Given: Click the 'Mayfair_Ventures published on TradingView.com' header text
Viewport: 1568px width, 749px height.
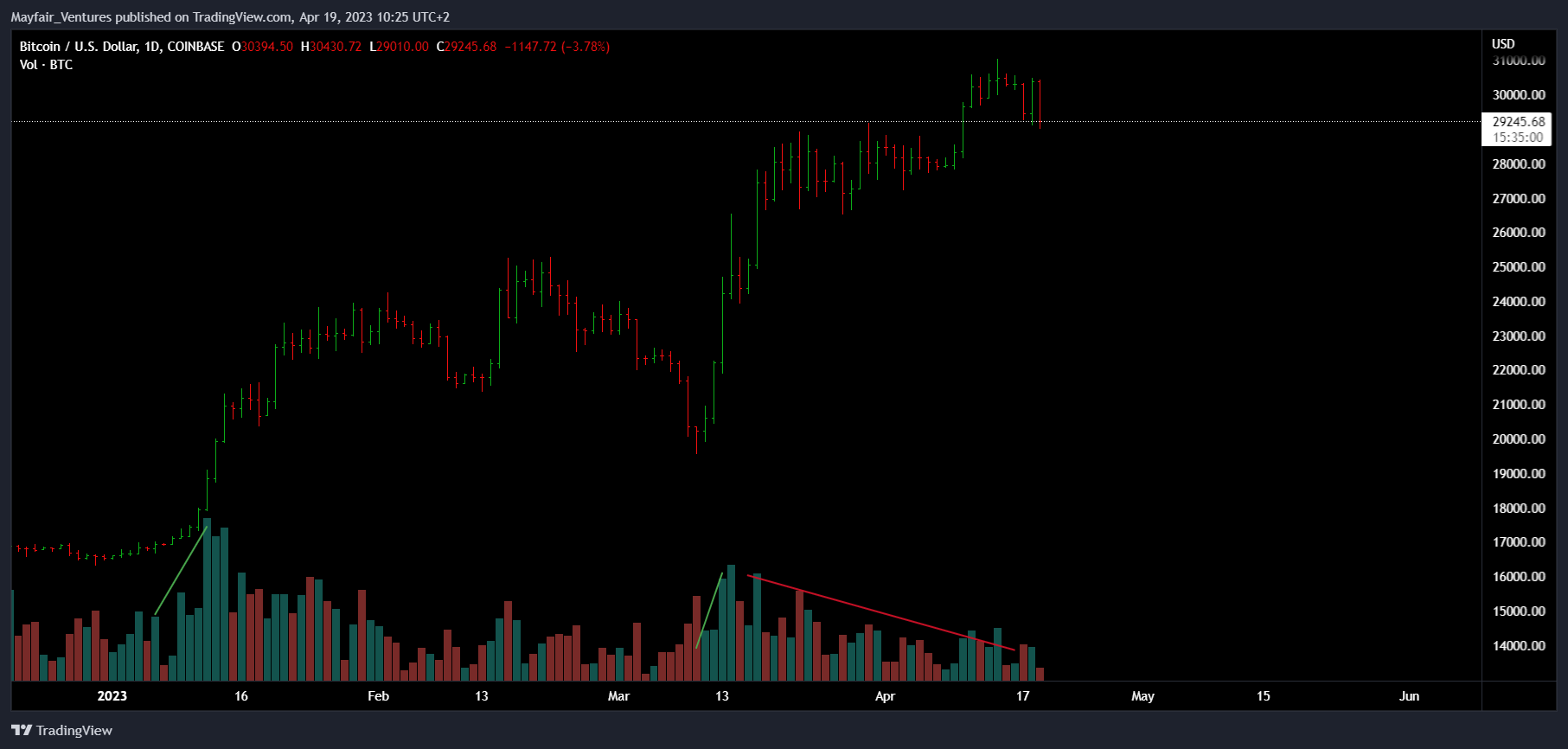Looking at the screenshot, I should click(151, 17).
